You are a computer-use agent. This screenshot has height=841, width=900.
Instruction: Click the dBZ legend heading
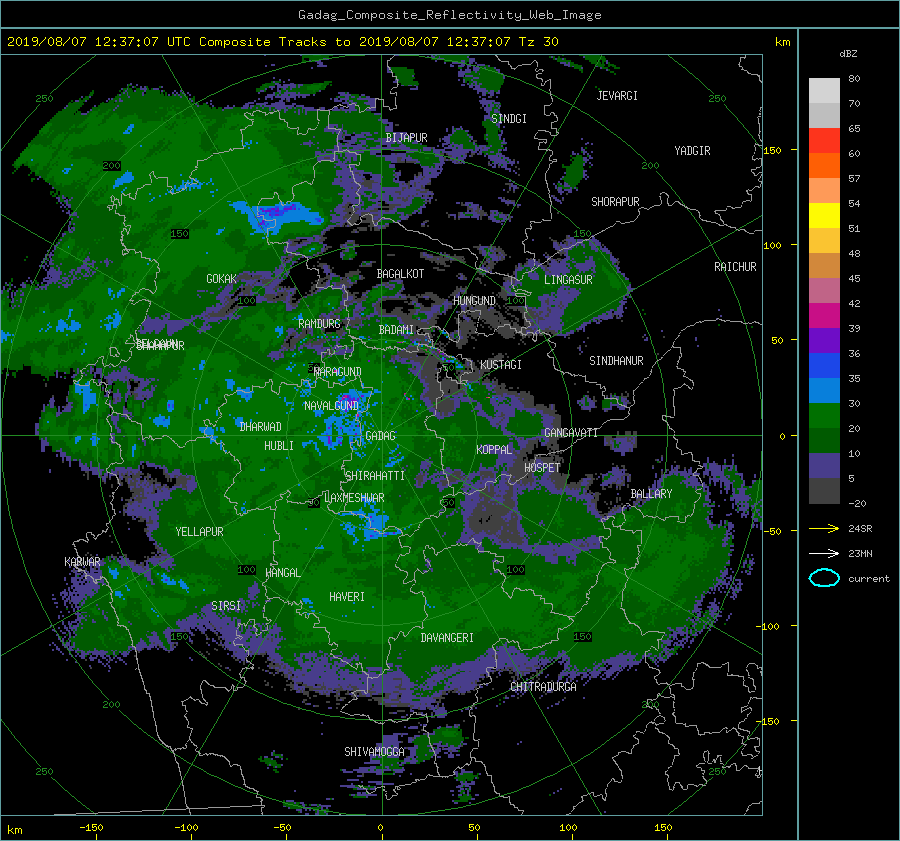pos(848,53)
